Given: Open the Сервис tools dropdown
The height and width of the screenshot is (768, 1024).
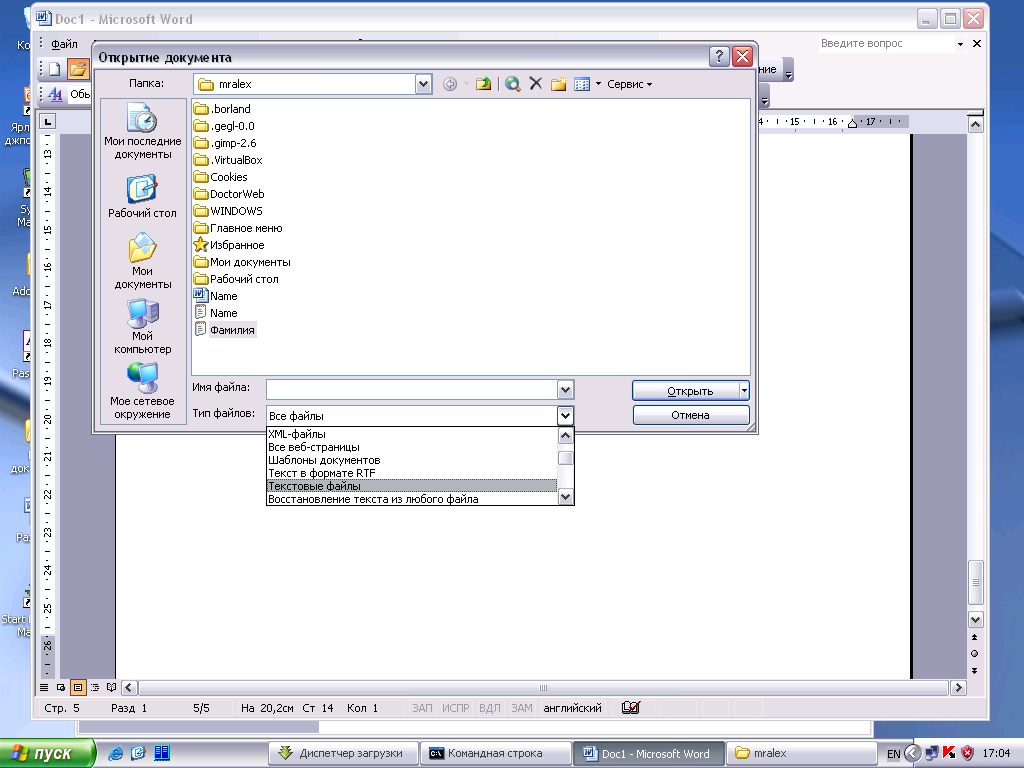Looking at the screenshot, I should pos(629,84).
